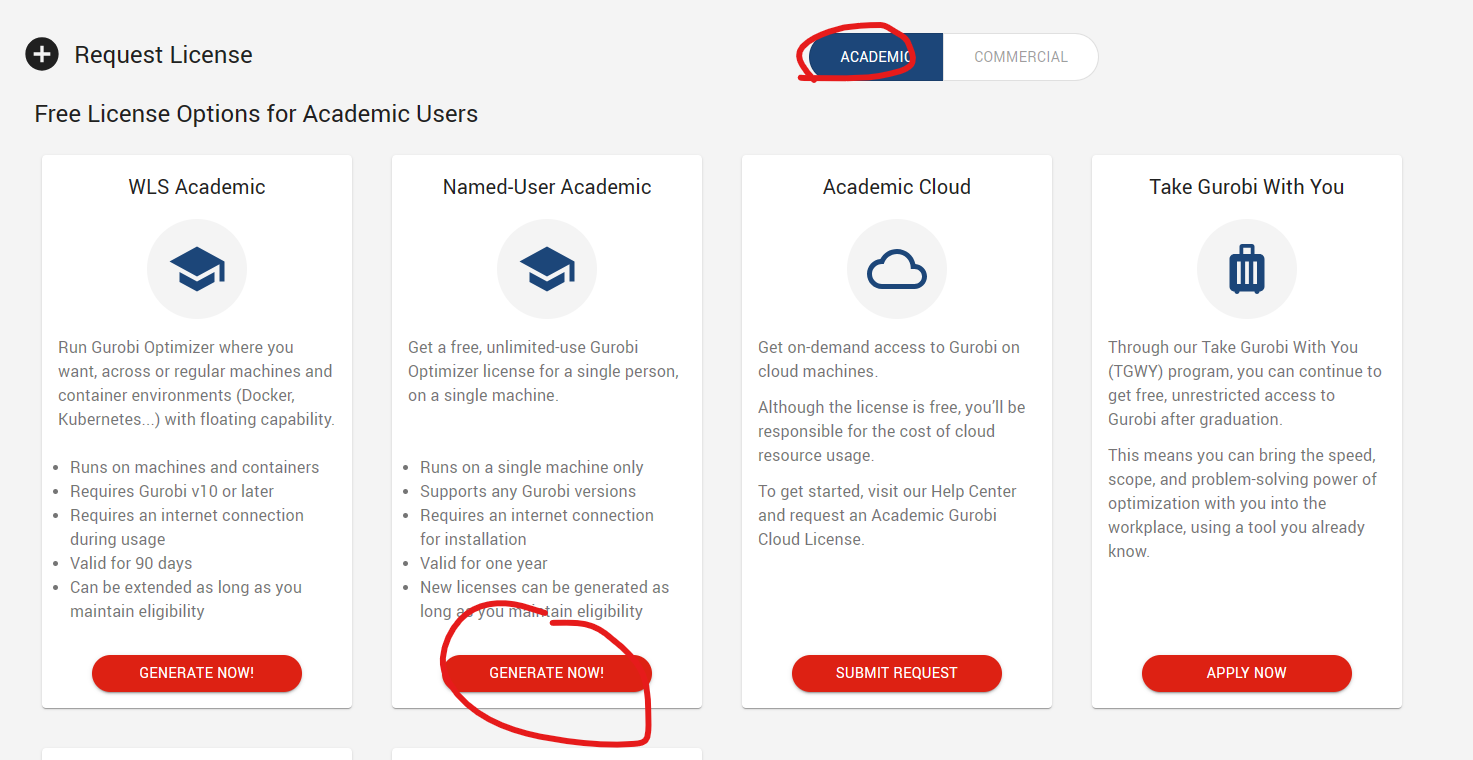Click Submit Request for Academic Cloud
The image size is (1473, 760).
click(896, 673)
